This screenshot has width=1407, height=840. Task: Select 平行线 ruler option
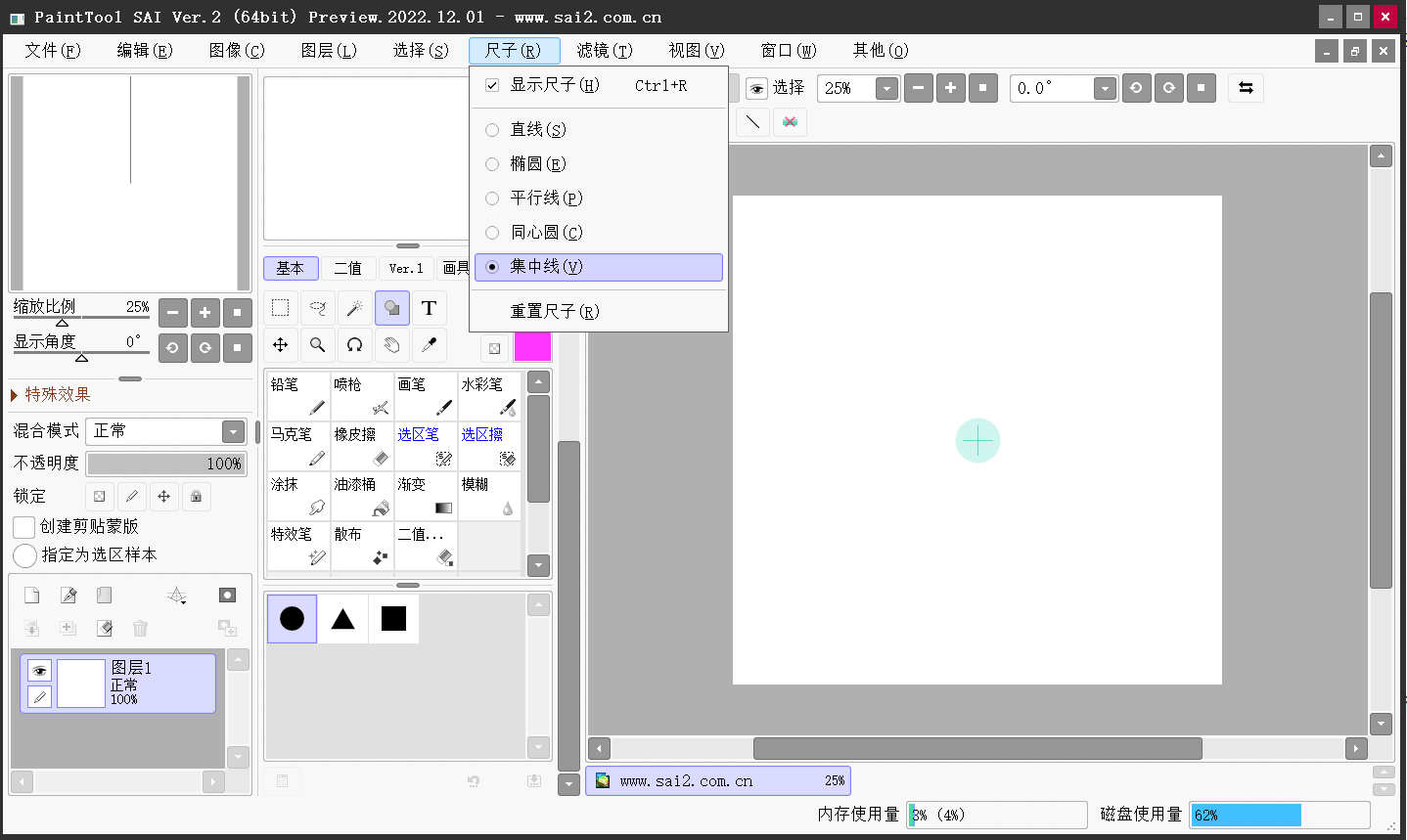tap(599, 199)
